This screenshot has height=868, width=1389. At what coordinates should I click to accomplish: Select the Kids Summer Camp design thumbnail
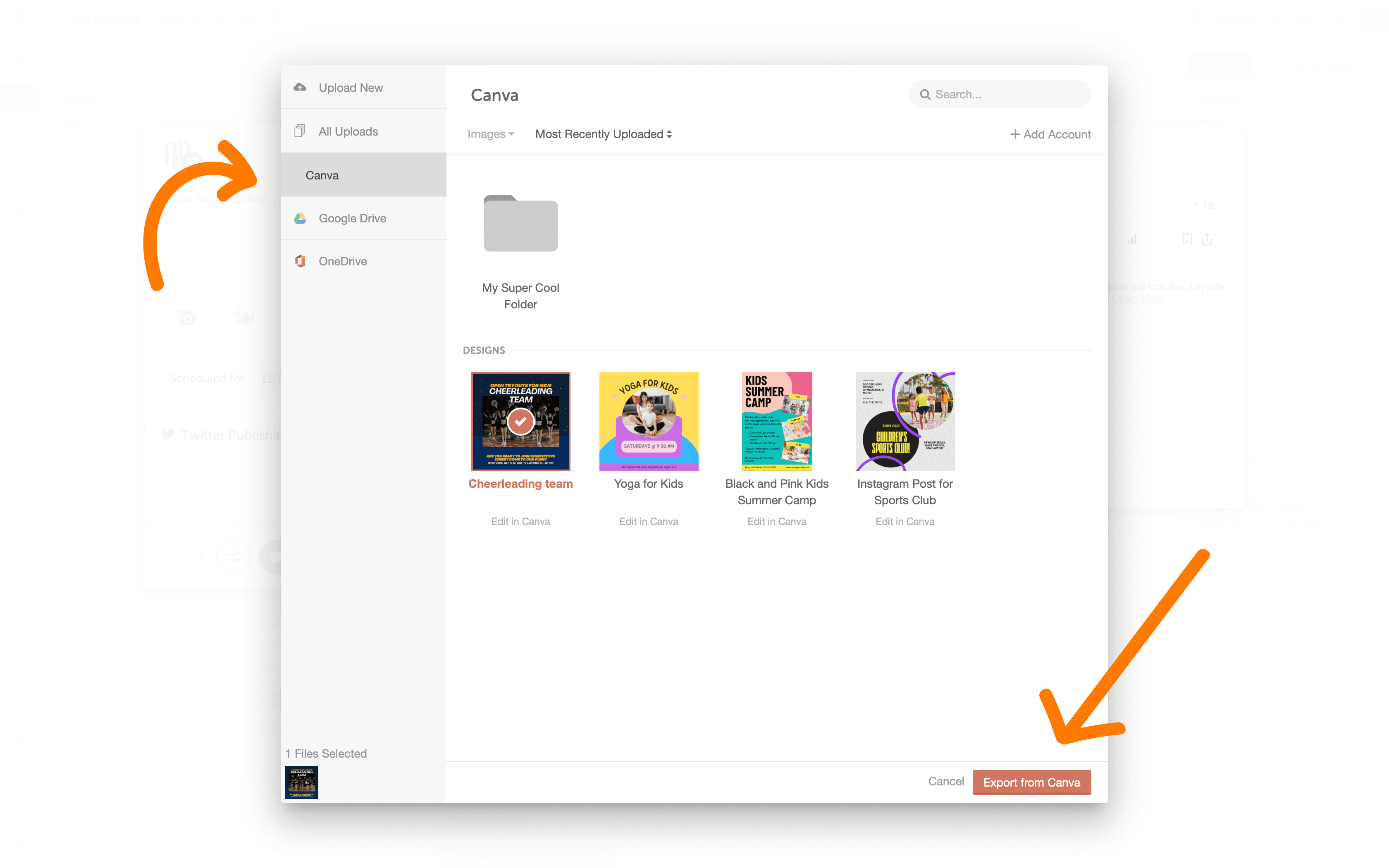(778, 421)
